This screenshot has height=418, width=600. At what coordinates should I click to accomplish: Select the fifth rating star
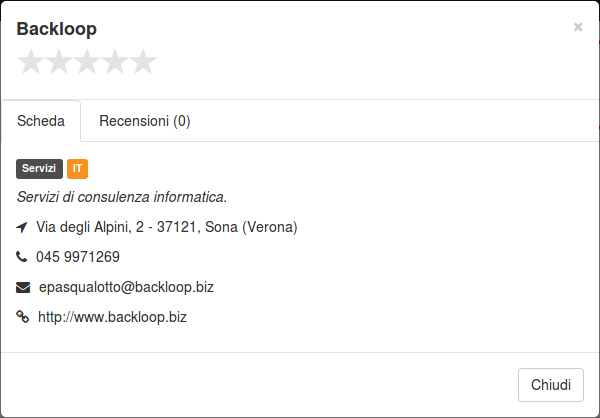click(x=143, y=62)
